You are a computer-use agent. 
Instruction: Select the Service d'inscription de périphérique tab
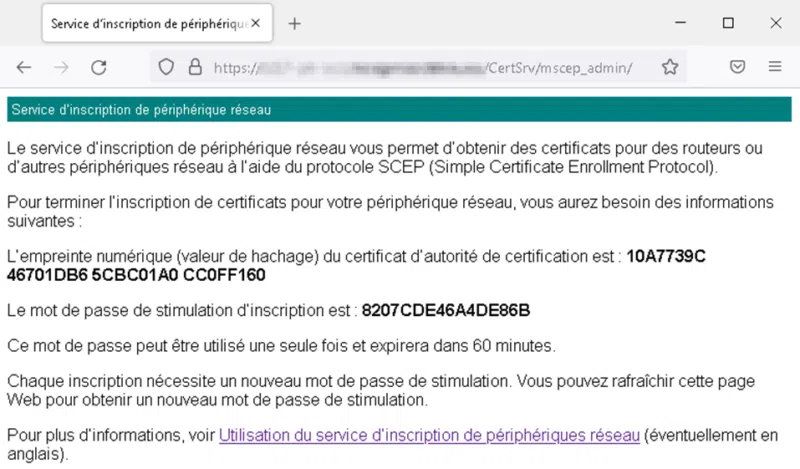157,23
